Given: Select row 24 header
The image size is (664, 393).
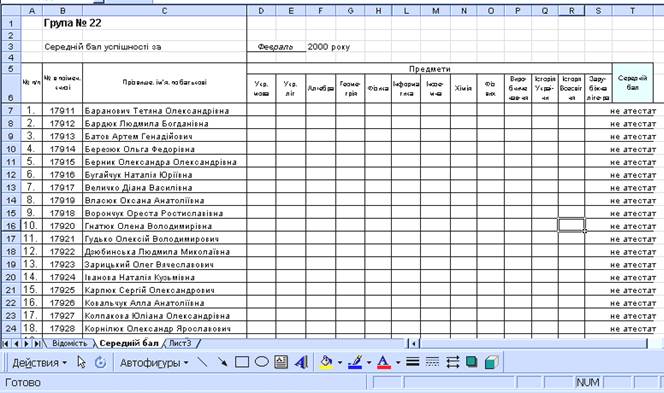Looking at the screenshot, I should pyautogui.click(x=11, y=328).
